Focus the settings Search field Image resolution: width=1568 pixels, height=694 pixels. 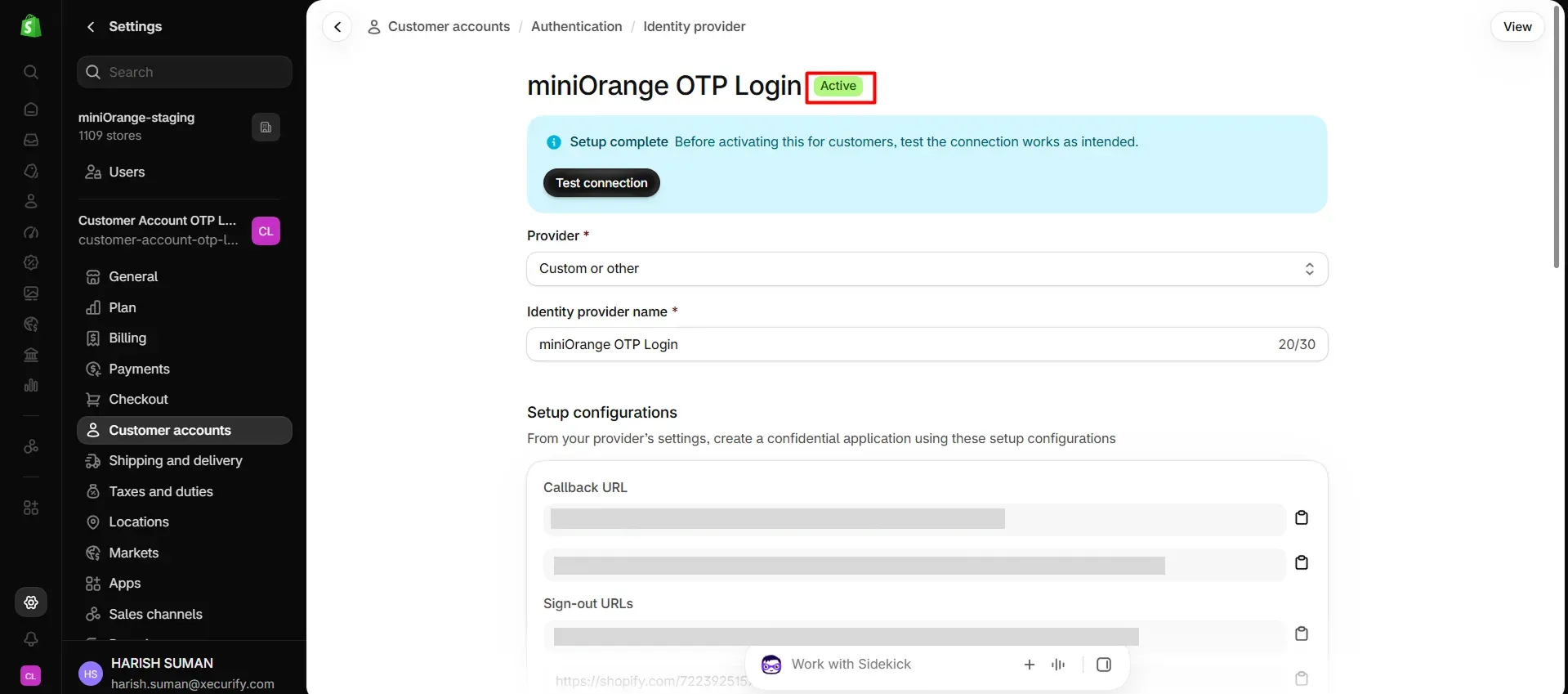click(x=185, y=72)
